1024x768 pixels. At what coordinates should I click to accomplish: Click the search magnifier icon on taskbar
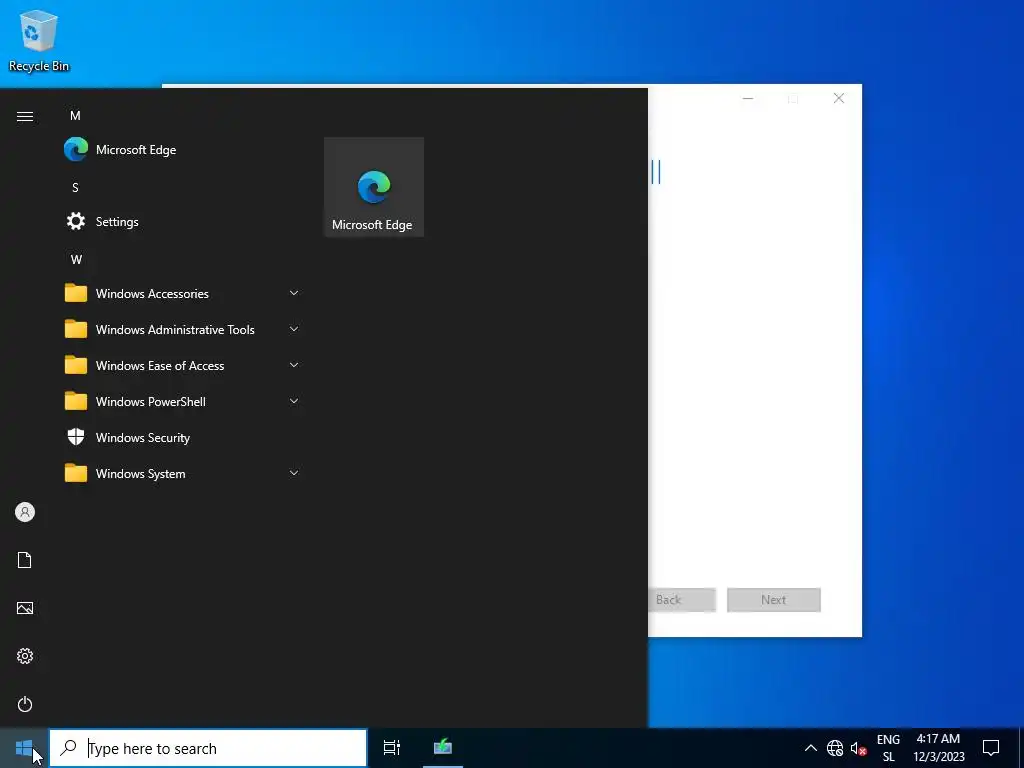(x=68, y=748)
